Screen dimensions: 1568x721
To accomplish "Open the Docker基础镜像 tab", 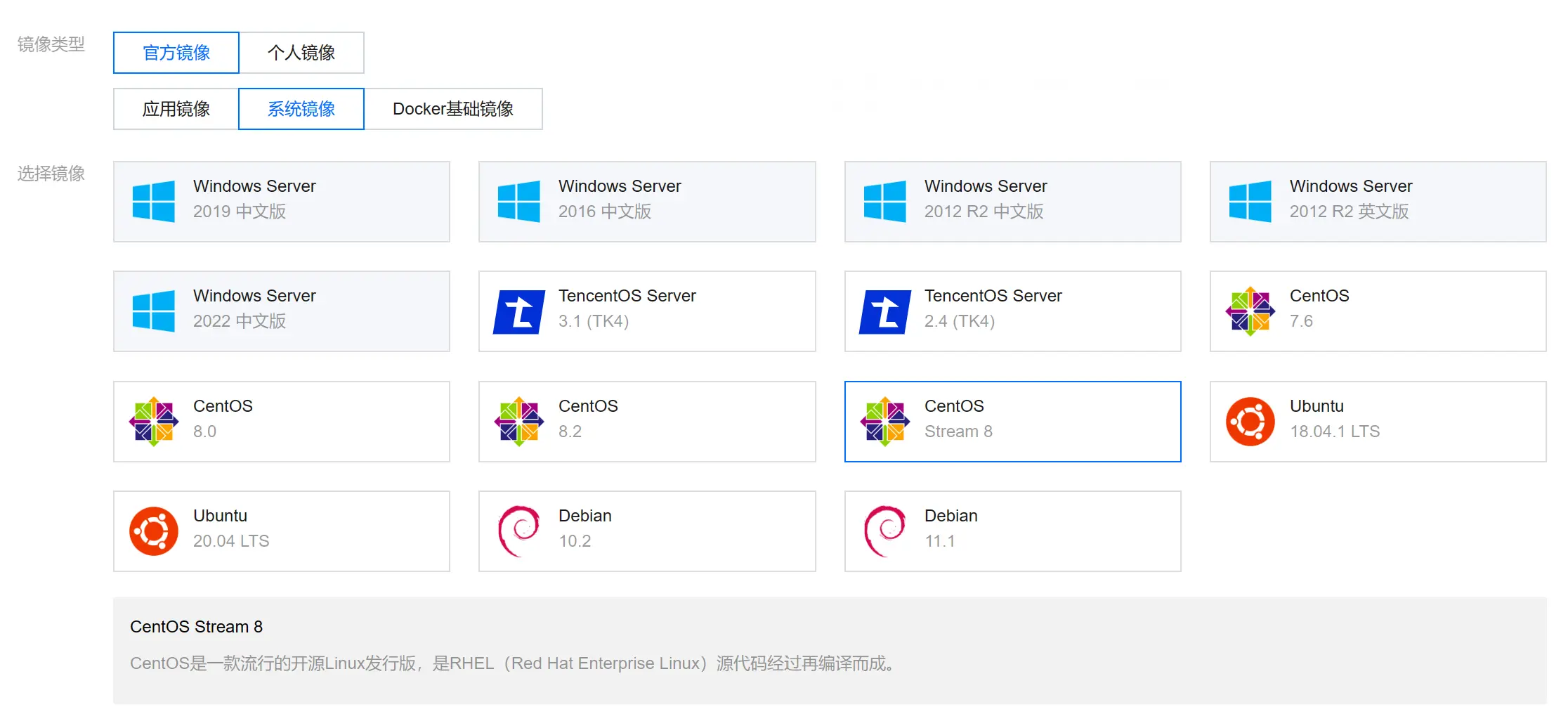I will click(453, 109).
